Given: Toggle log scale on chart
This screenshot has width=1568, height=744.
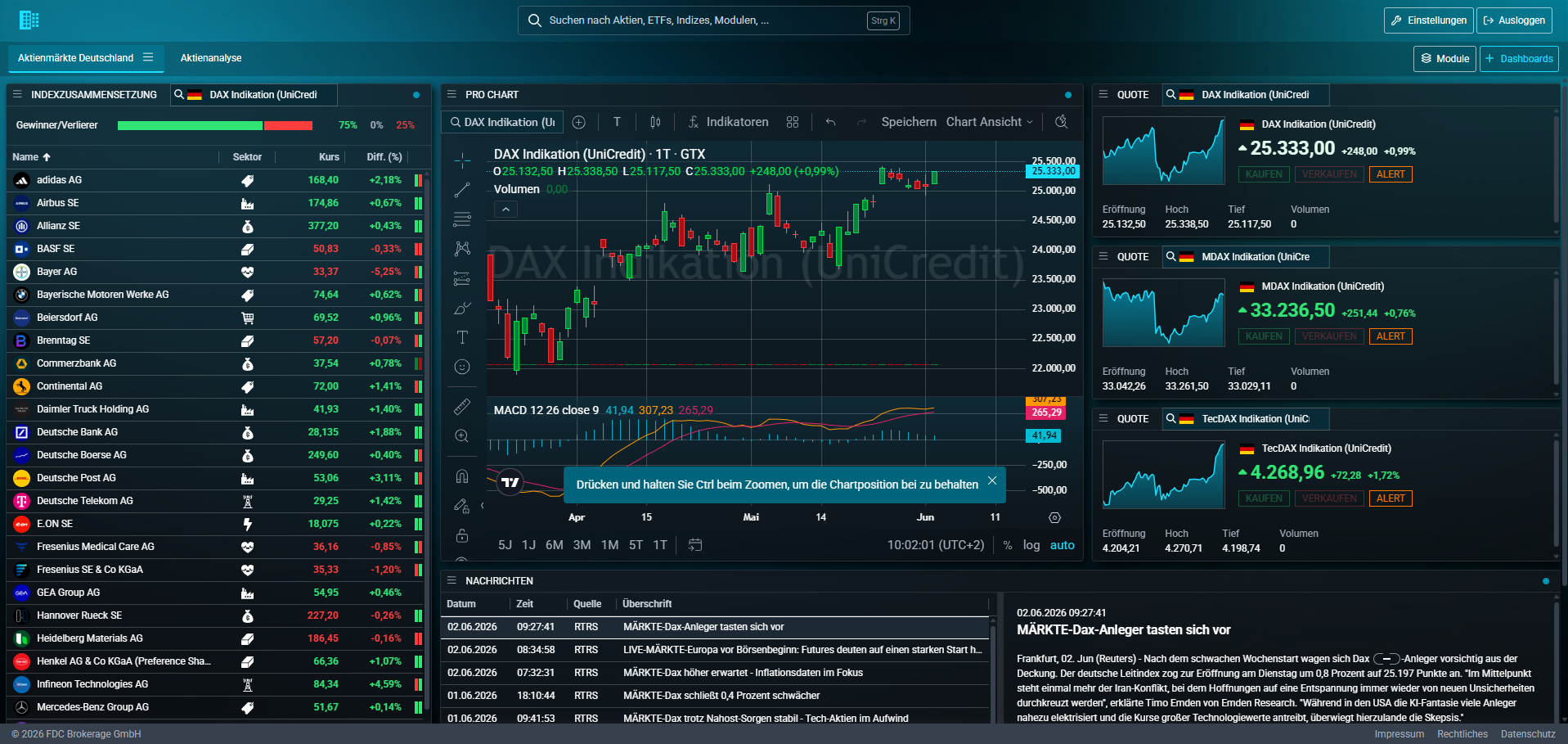Looking at the screenshot, I should (x=1031, y=545).
